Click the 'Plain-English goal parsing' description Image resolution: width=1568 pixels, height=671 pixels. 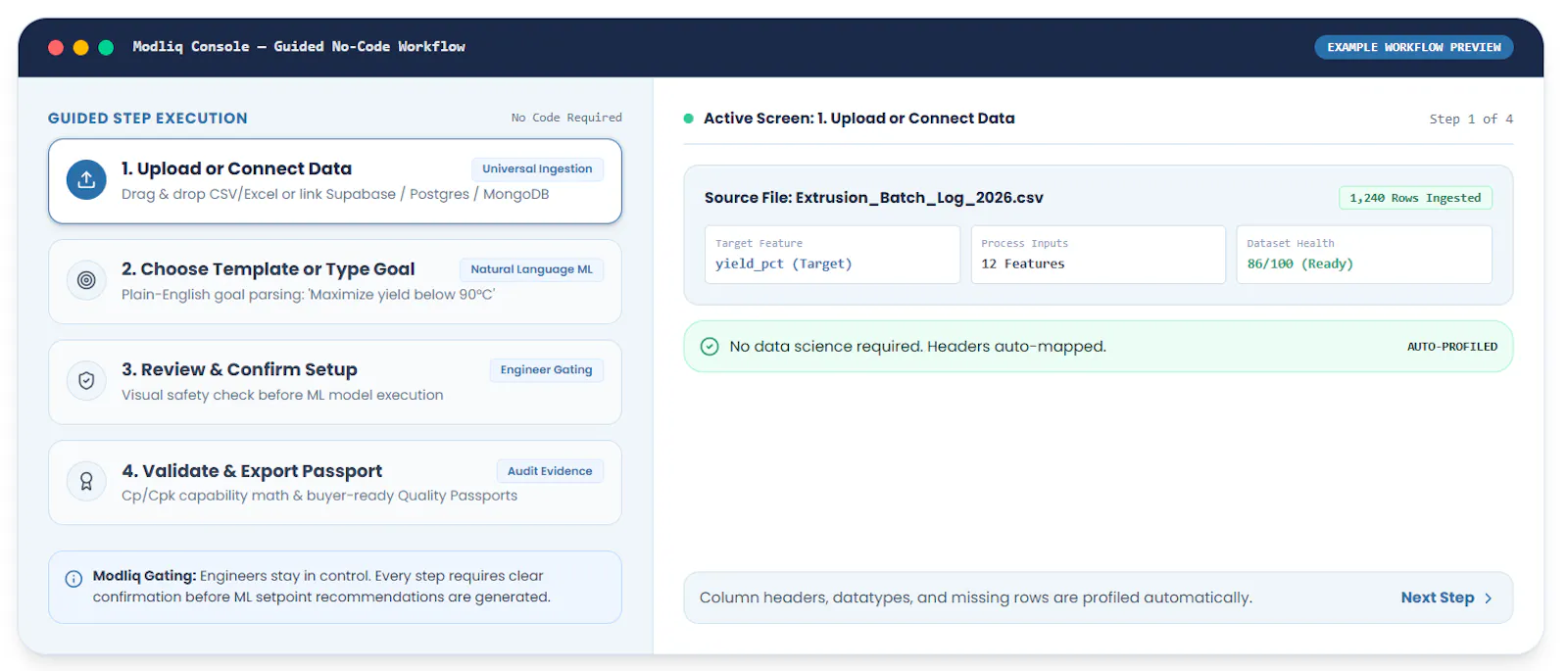click(308, 295)
